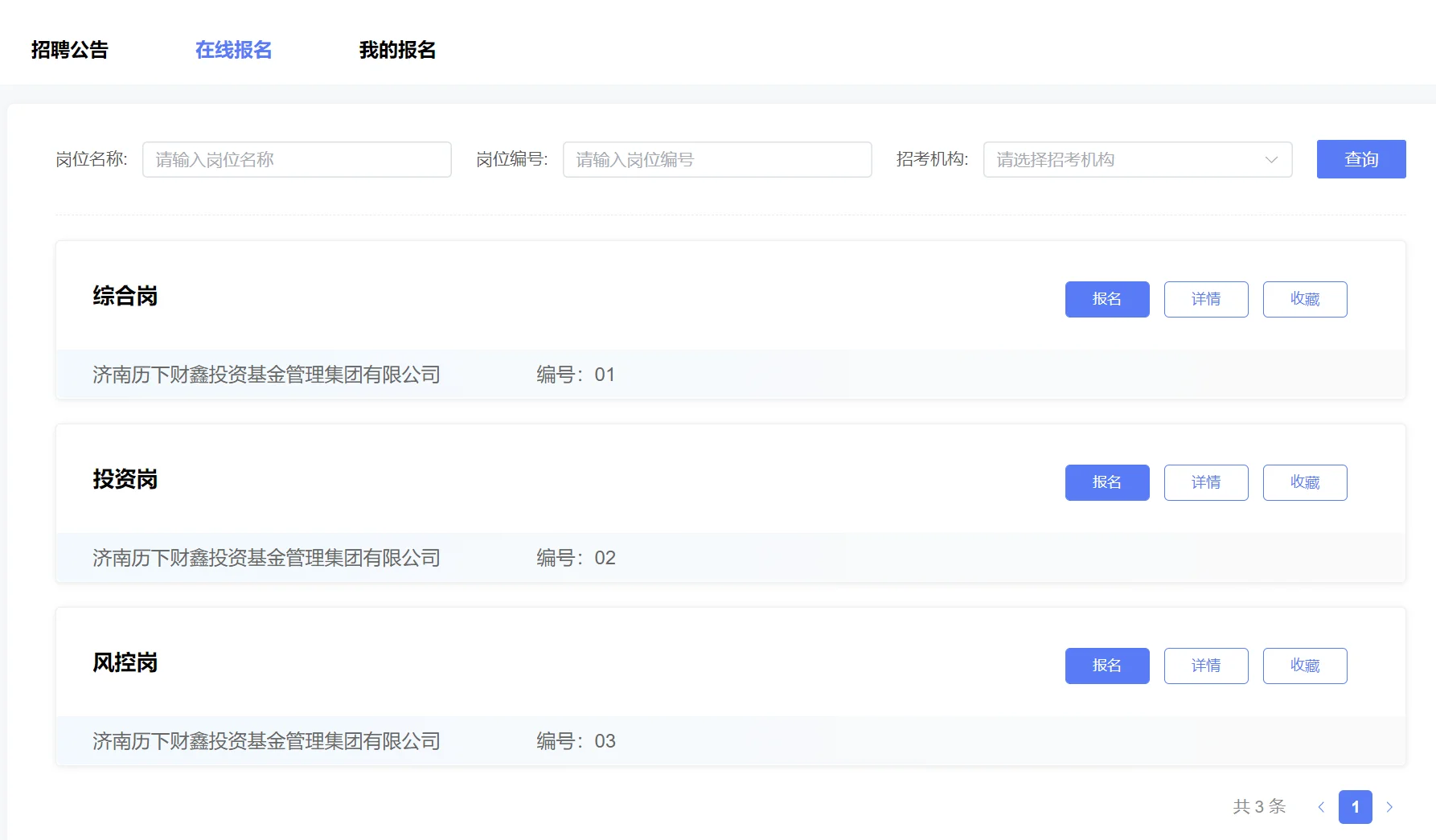Focus the 岗位名称 input field
The height and width of the screenshot is (840, 1436).
297,159
